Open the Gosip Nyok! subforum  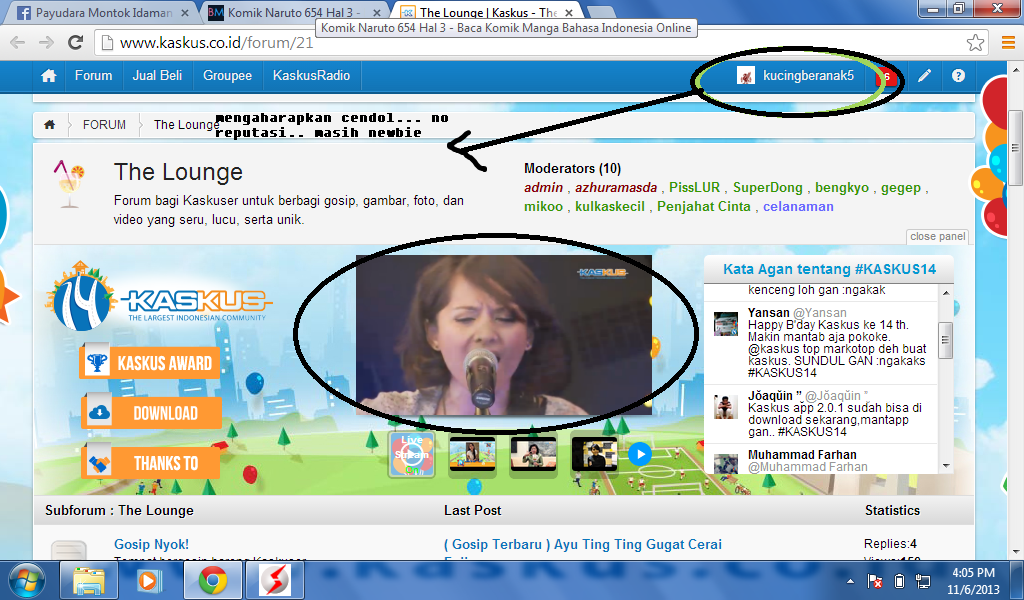click(x=151, y=545)
